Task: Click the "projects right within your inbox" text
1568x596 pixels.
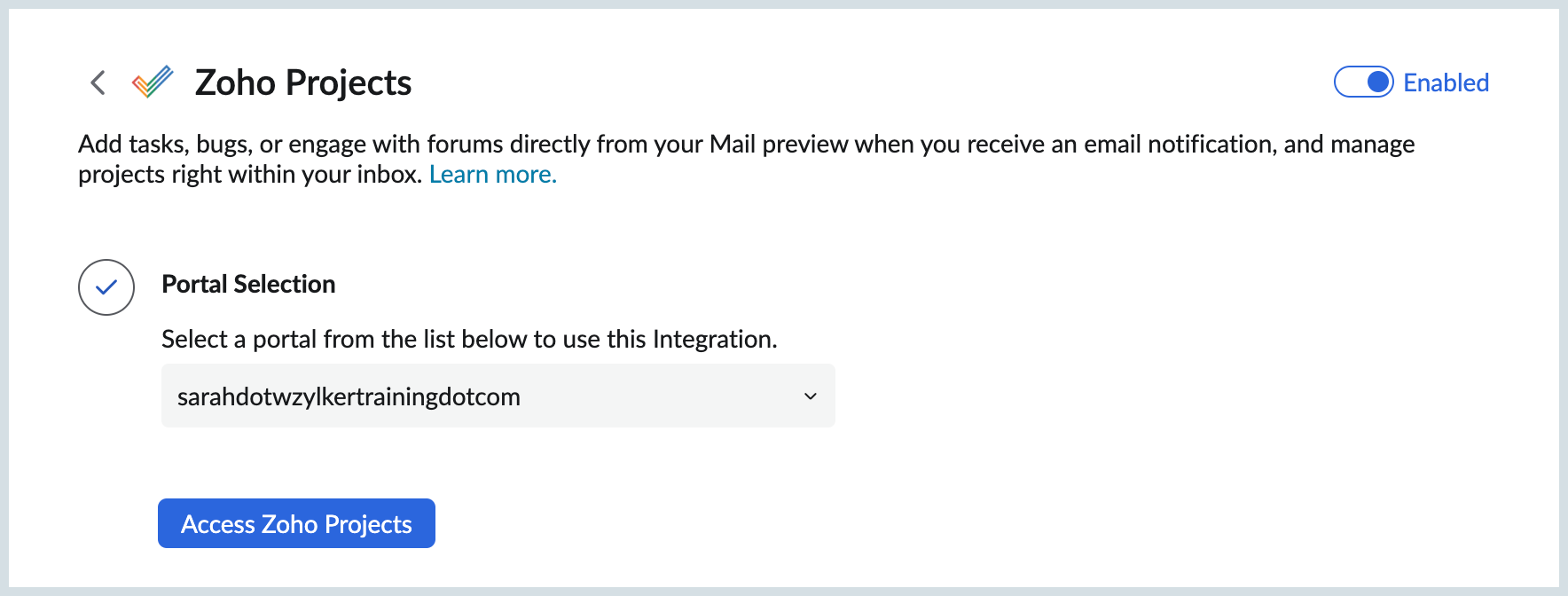Action: [249, 175]
